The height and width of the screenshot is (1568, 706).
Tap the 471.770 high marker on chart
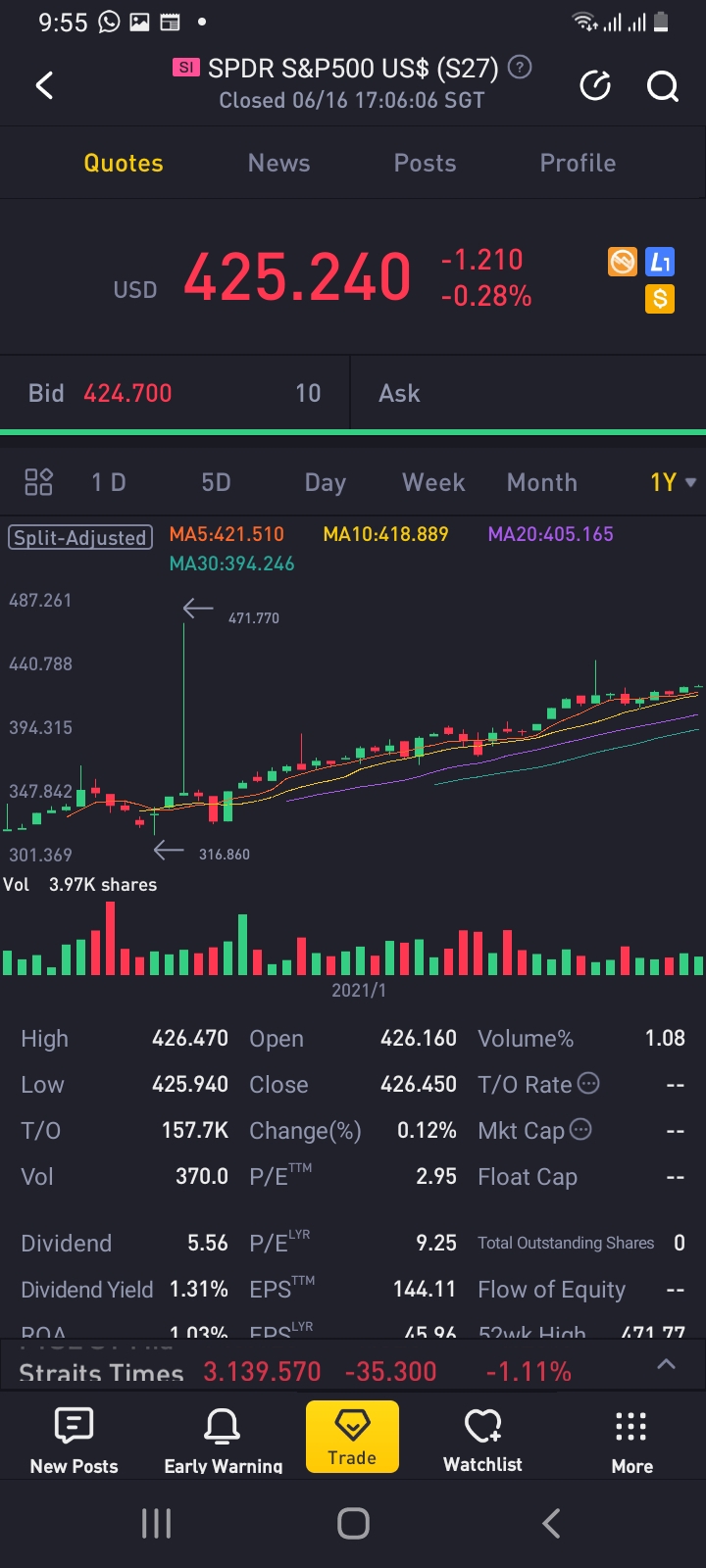pyautogui.click(x=253, y=618)
